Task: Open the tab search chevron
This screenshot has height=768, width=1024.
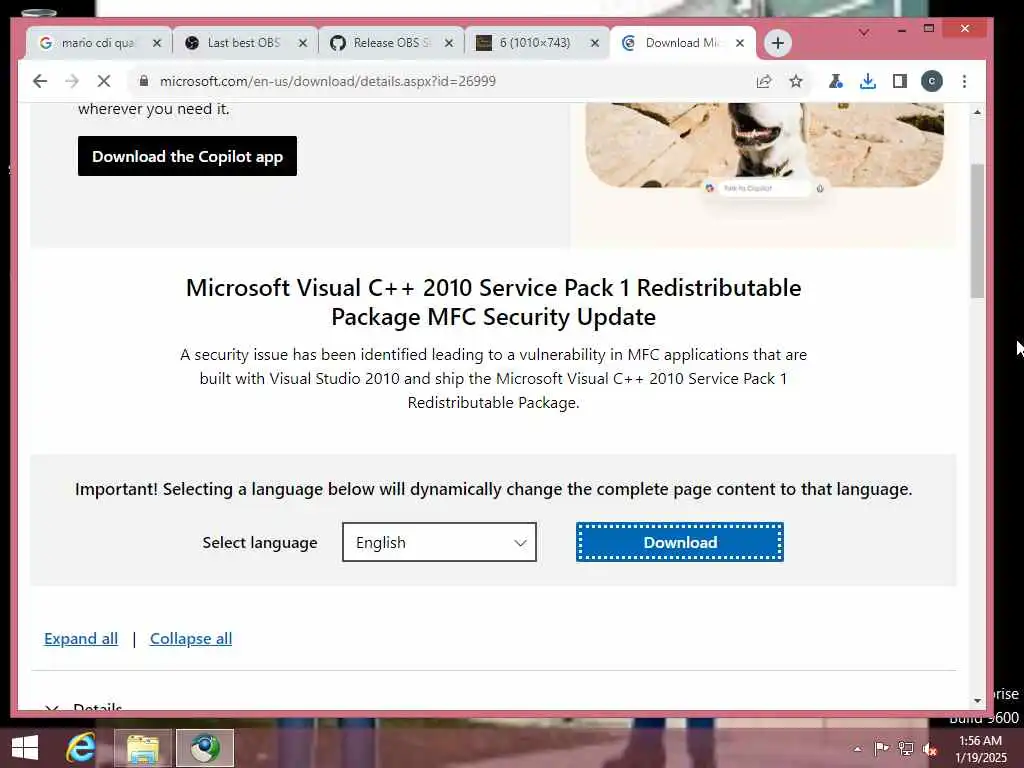Action: tap(863, 31)
